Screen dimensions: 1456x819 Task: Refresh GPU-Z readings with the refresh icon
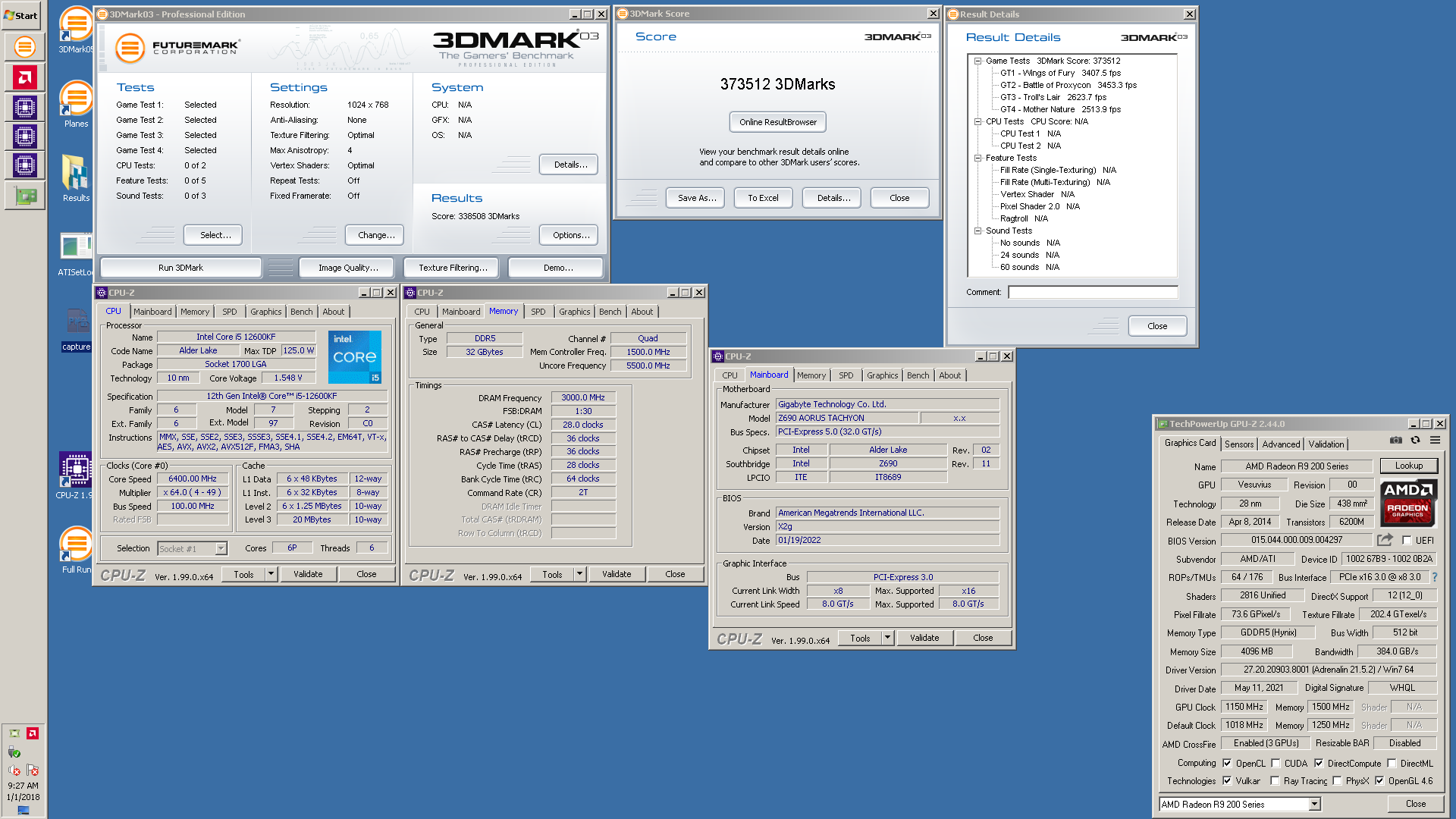(1415, 441)
